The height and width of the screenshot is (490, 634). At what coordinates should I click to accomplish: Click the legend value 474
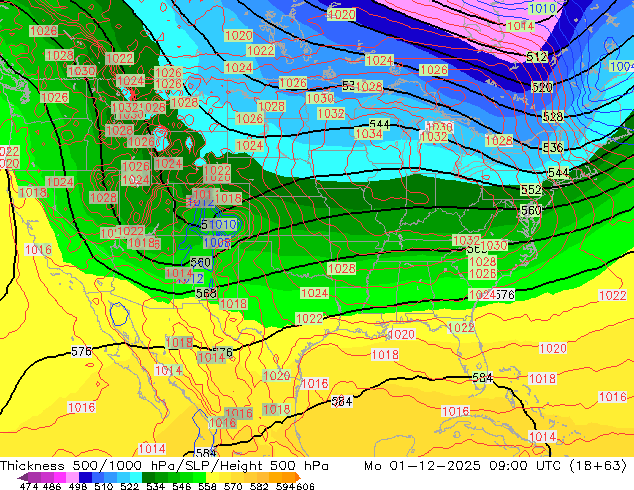point(29,486)
